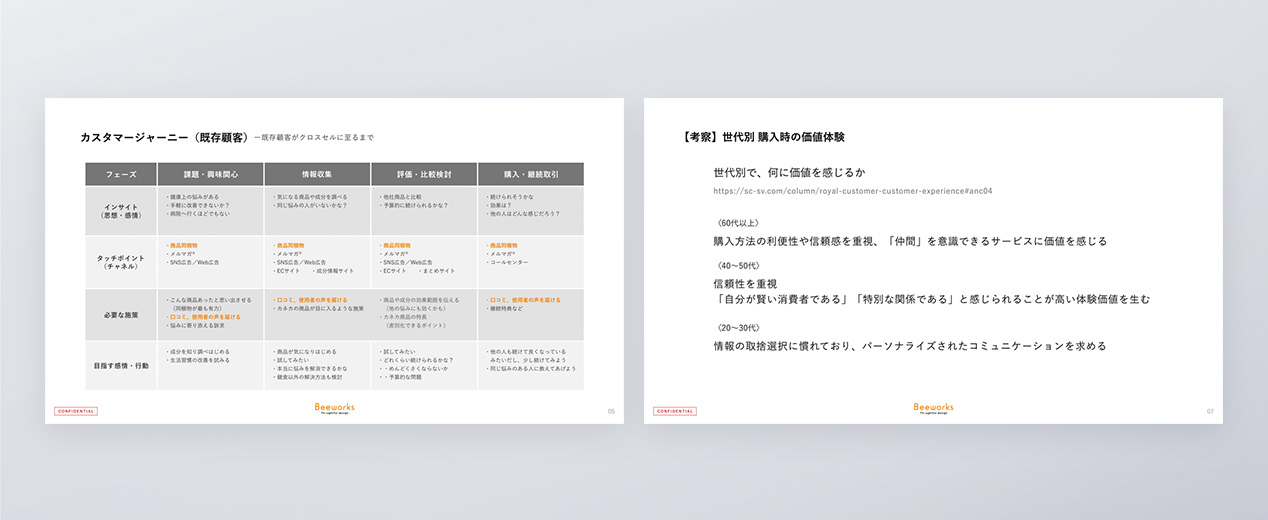The width and height of the screenshot is (1268, 520).
Task: Select the 課題・興味関心 column header
Action: click(211, 174)
